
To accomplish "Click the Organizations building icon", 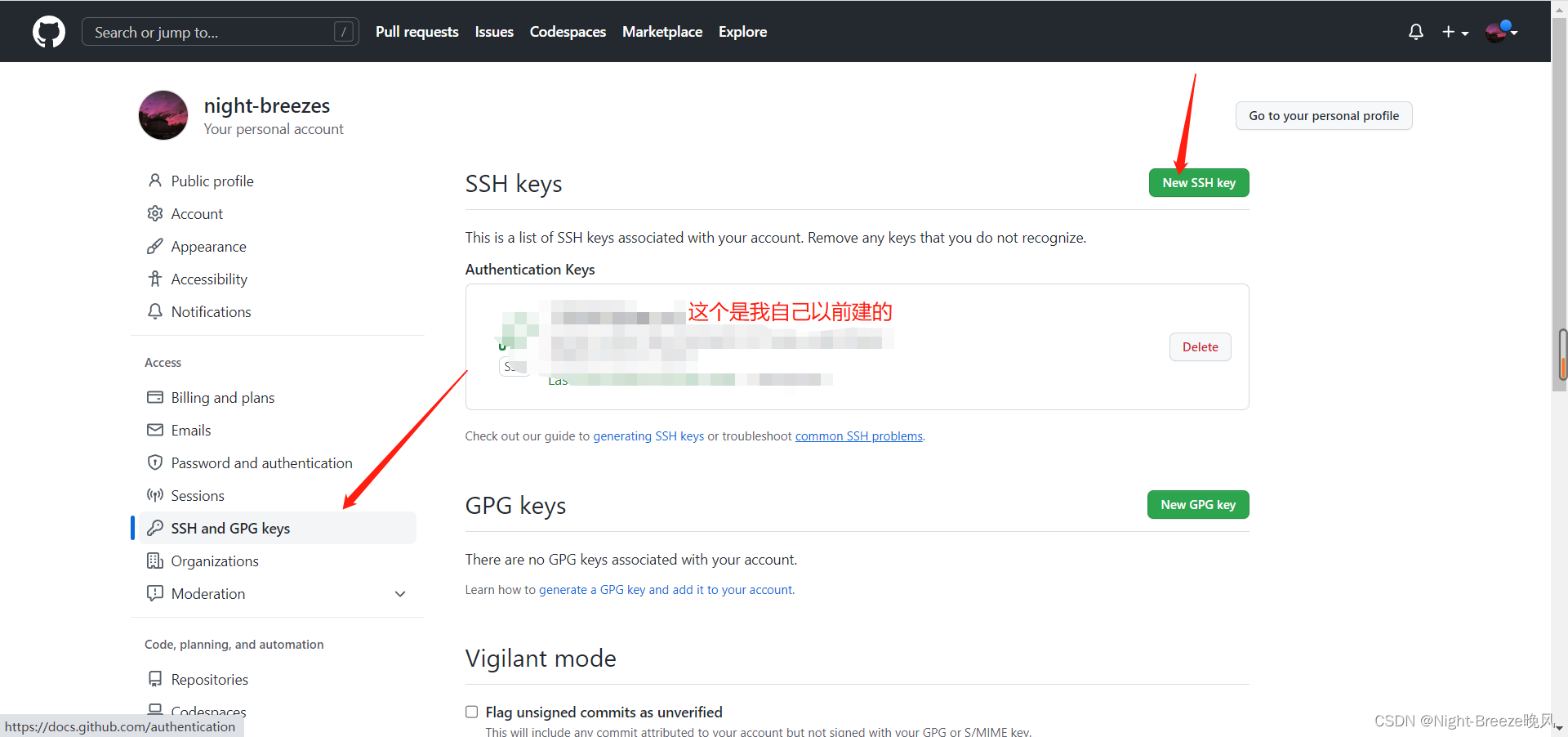I will [155, 561].
